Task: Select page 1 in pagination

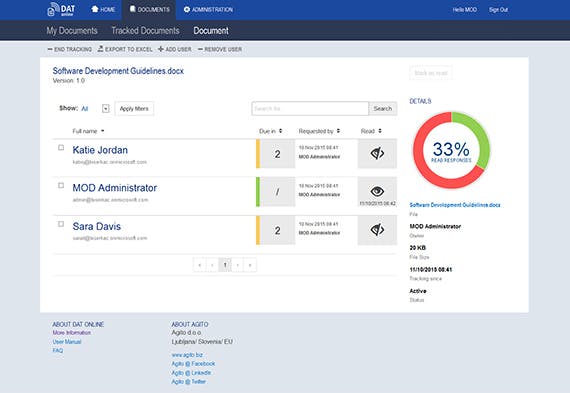Action: pos(225,265)
